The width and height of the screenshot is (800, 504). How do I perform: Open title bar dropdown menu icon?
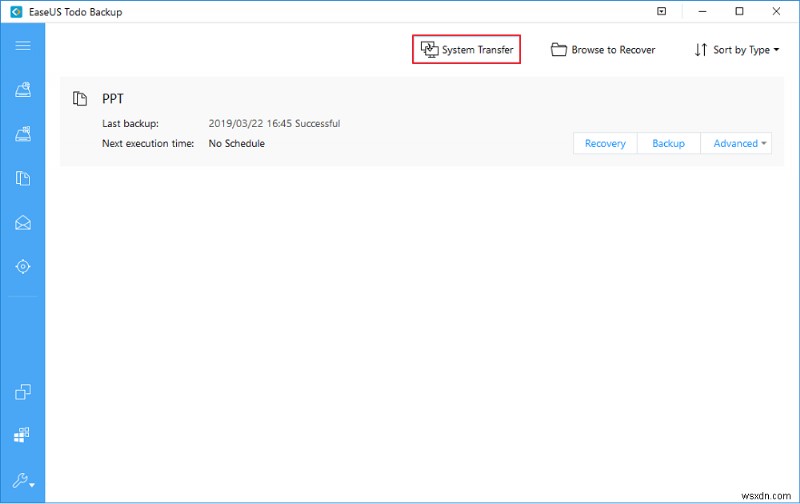[662, 11]
